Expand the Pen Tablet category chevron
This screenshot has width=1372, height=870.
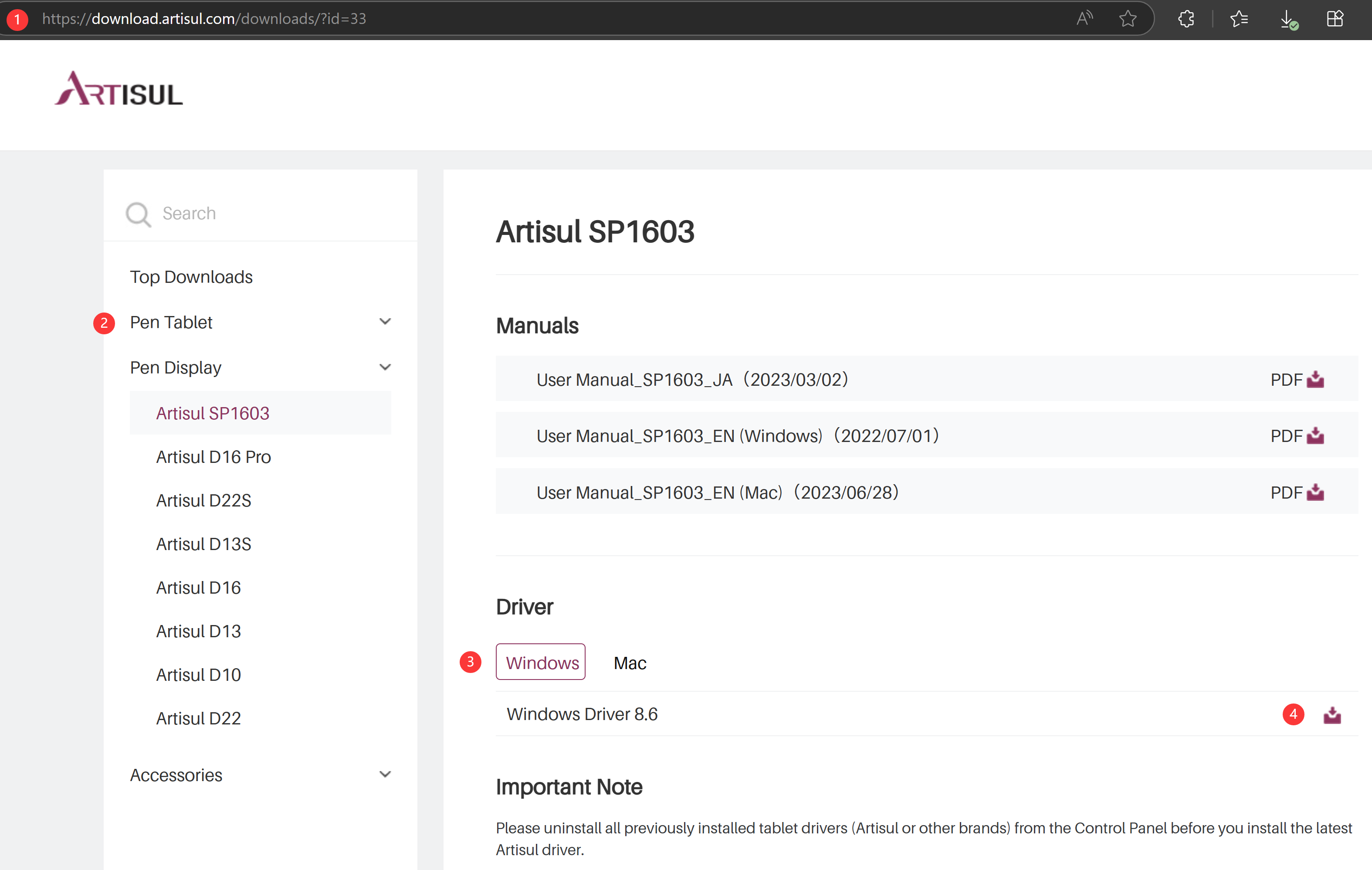point(385,322)
